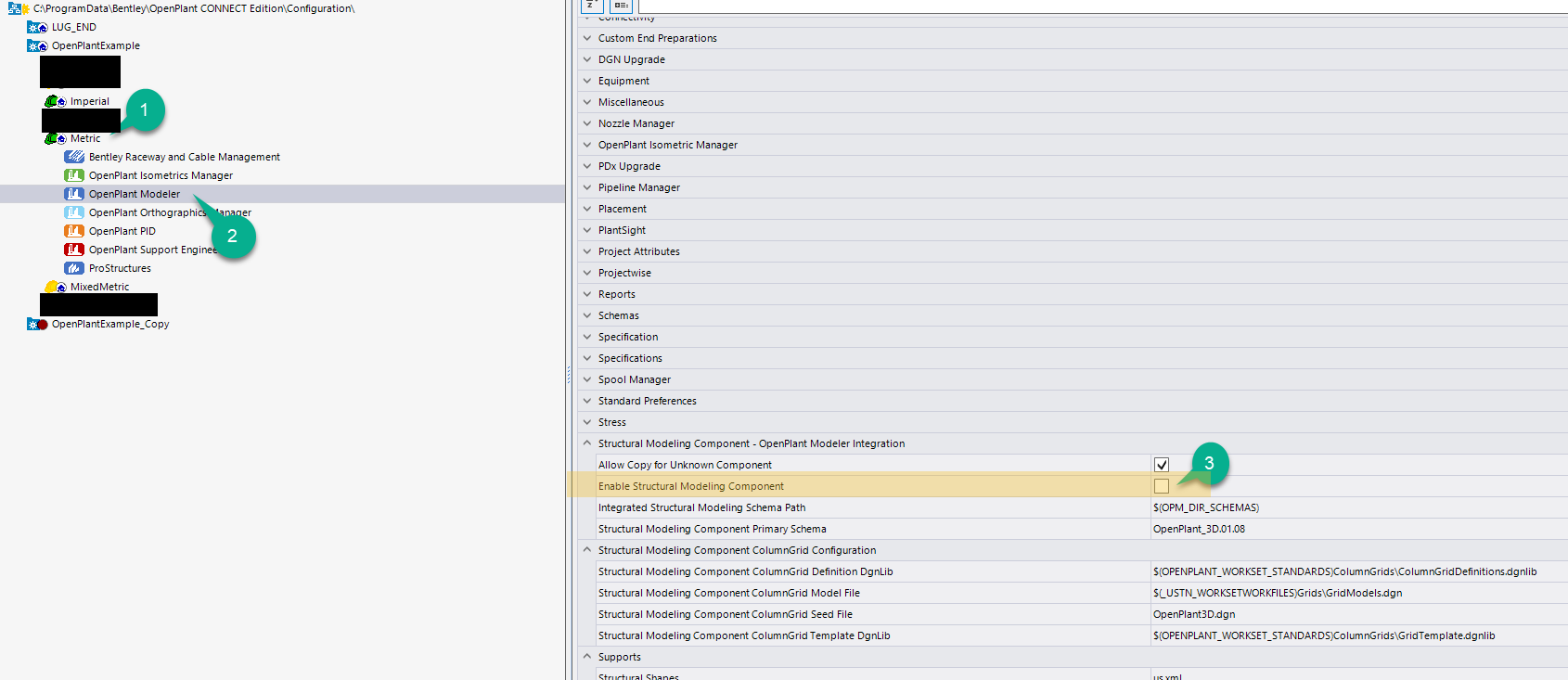Click the OpenPlantExample workspace icon
The height and width of the screenshot is (680, 1568).
pos(37,45)
